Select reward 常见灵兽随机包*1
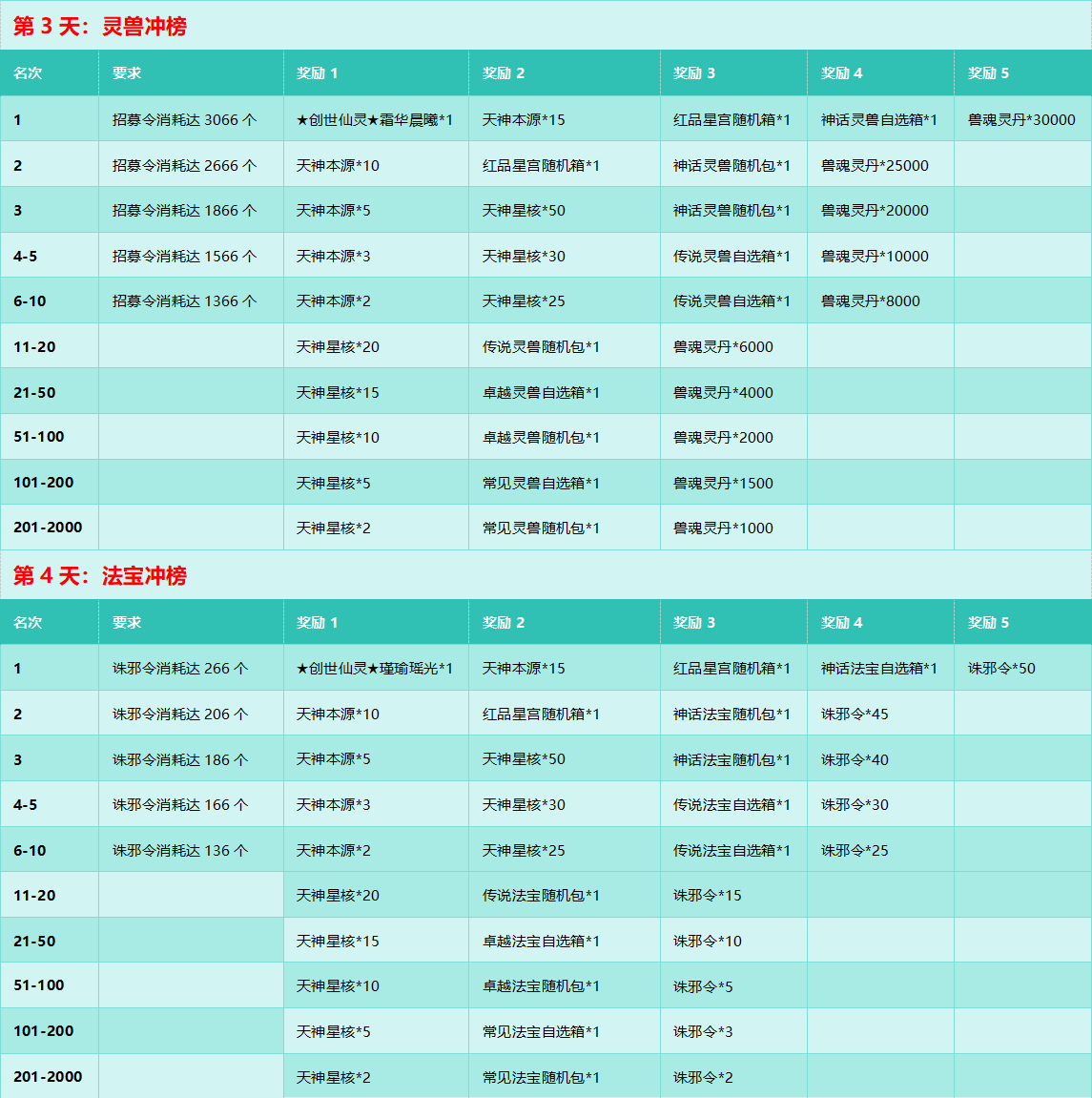 (x=541, y=528)
